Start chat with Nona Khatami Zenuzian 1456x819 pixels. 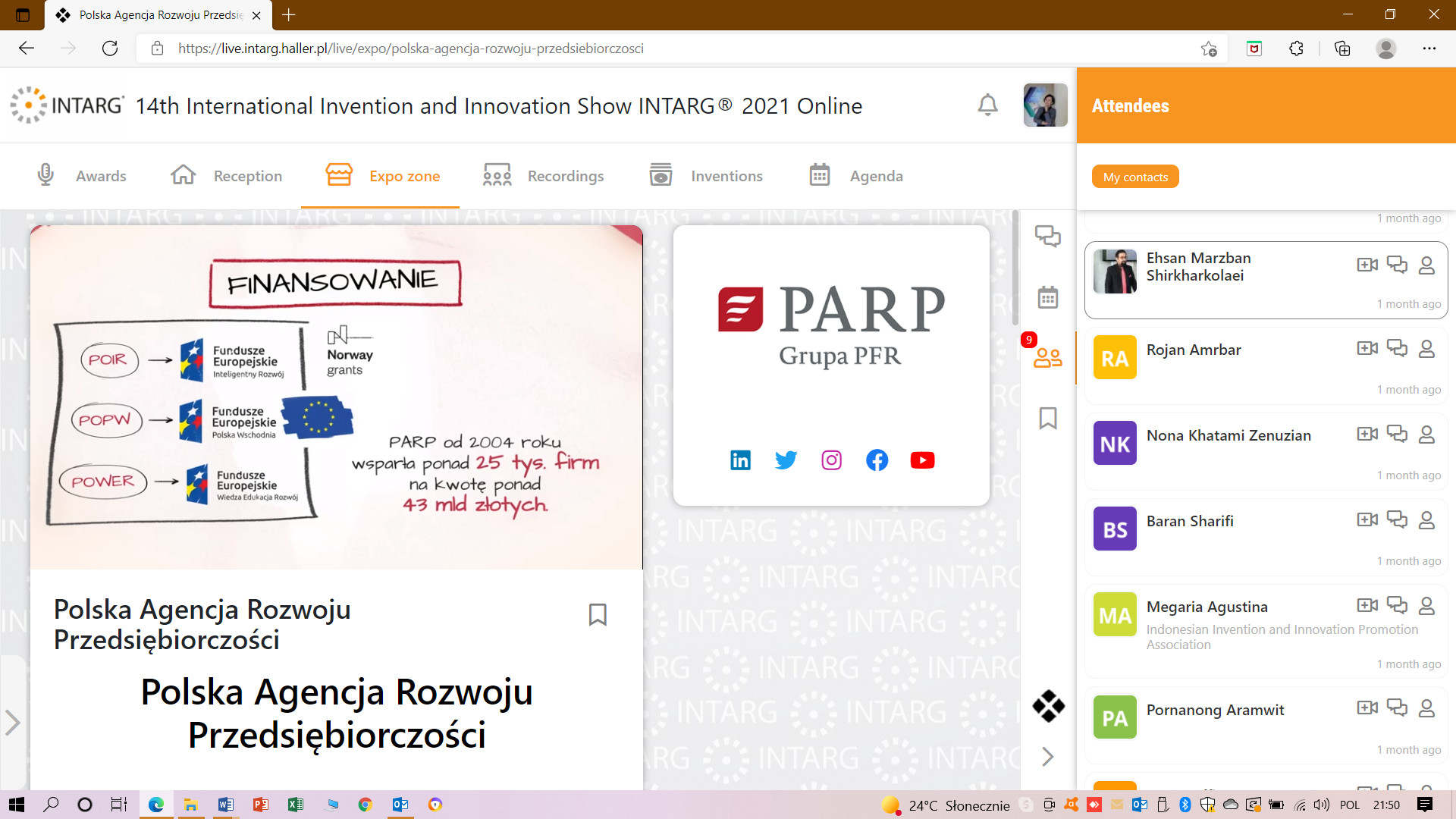pos(1397,434)
